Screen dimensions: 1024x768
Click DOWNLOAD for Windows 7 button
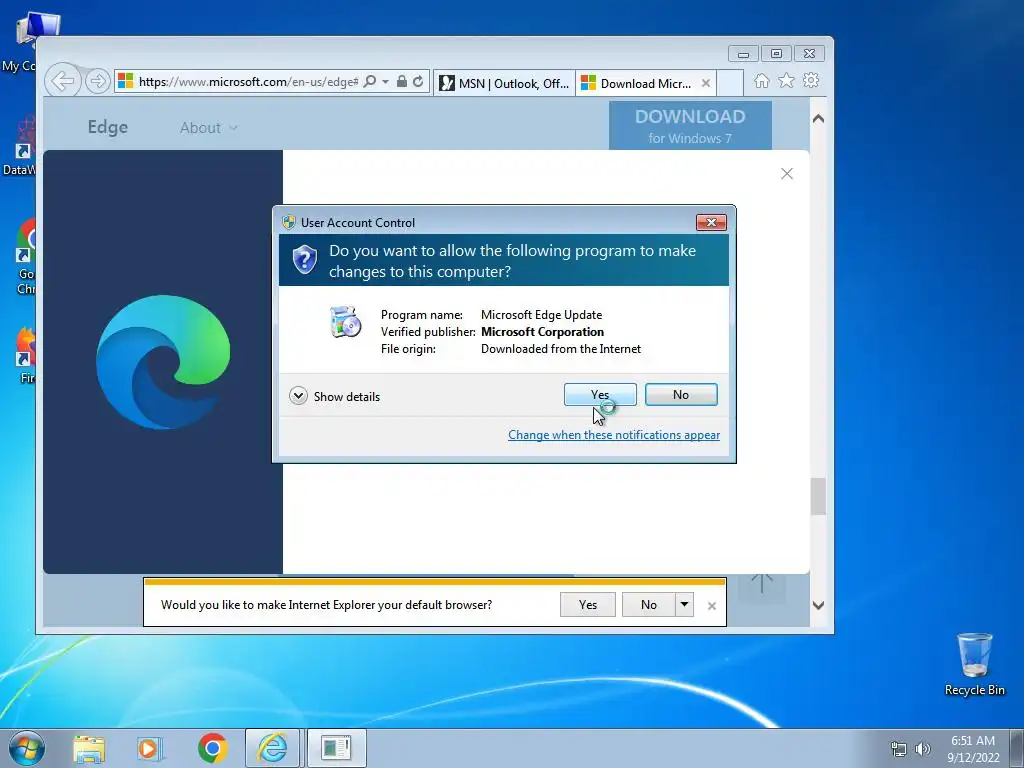coord(690,125)
